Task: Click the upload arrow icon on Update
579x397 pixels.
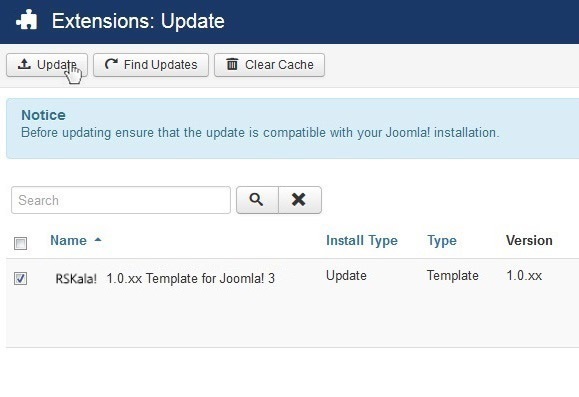Action: point(24,64)
